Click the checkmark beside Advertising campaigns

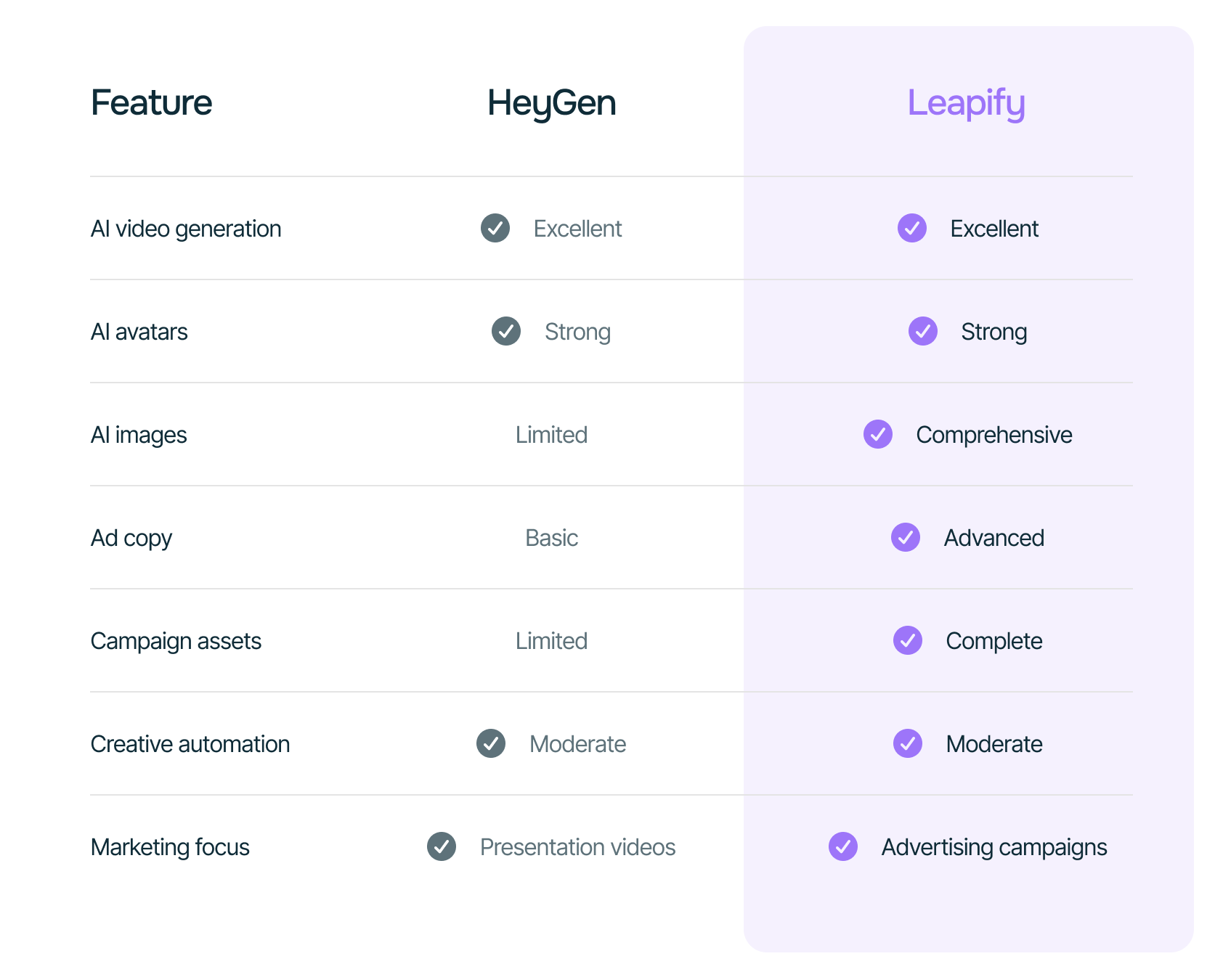(843, 846)
